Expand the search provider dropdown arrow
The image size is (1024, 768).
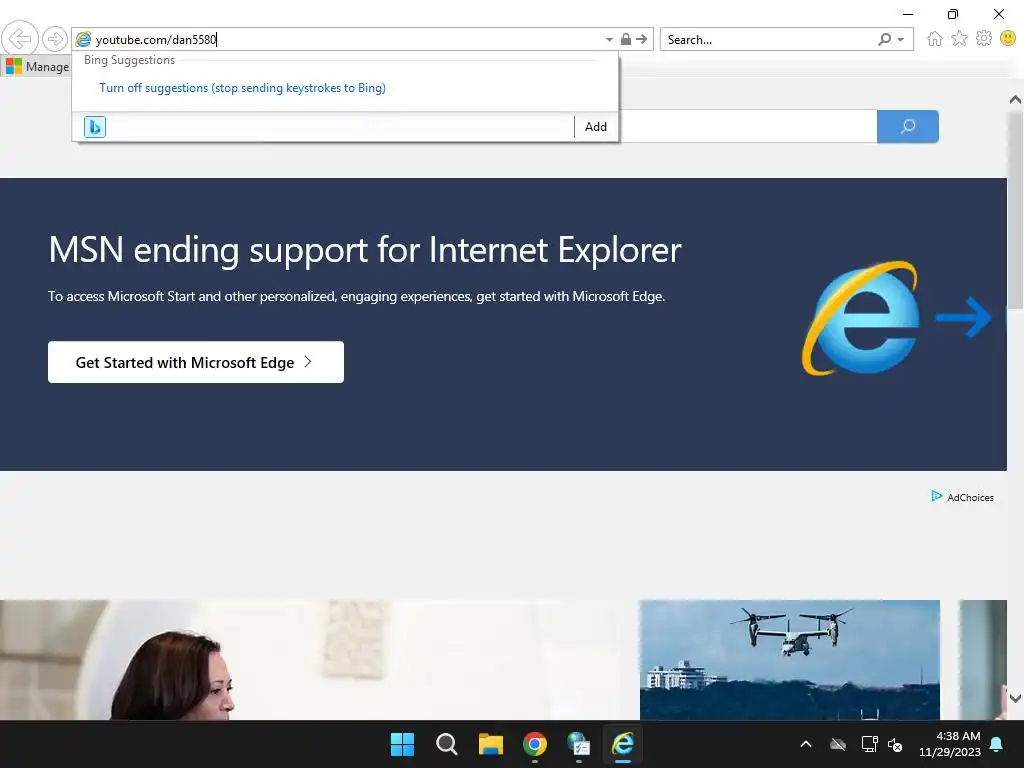[901, 40]
